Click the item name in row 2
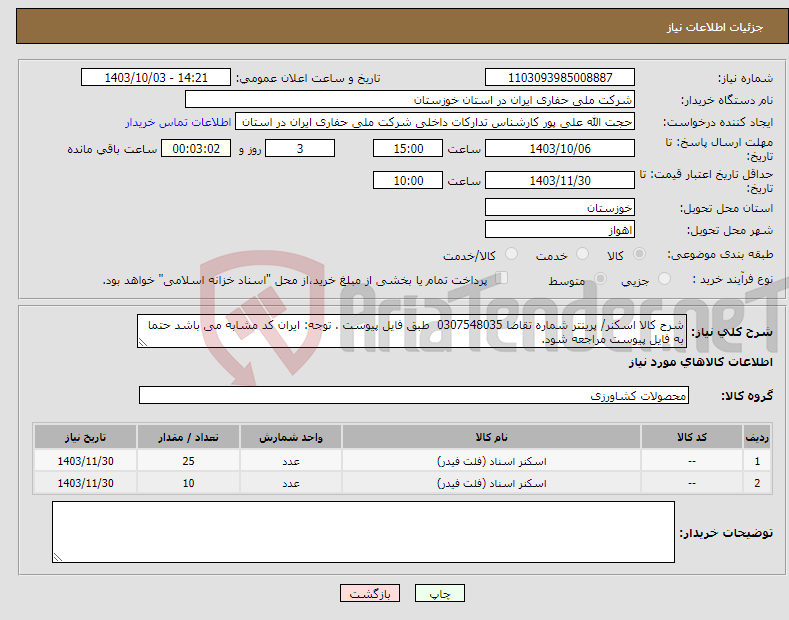The height and width of the screenshot is (620, 789). point(491,483)
